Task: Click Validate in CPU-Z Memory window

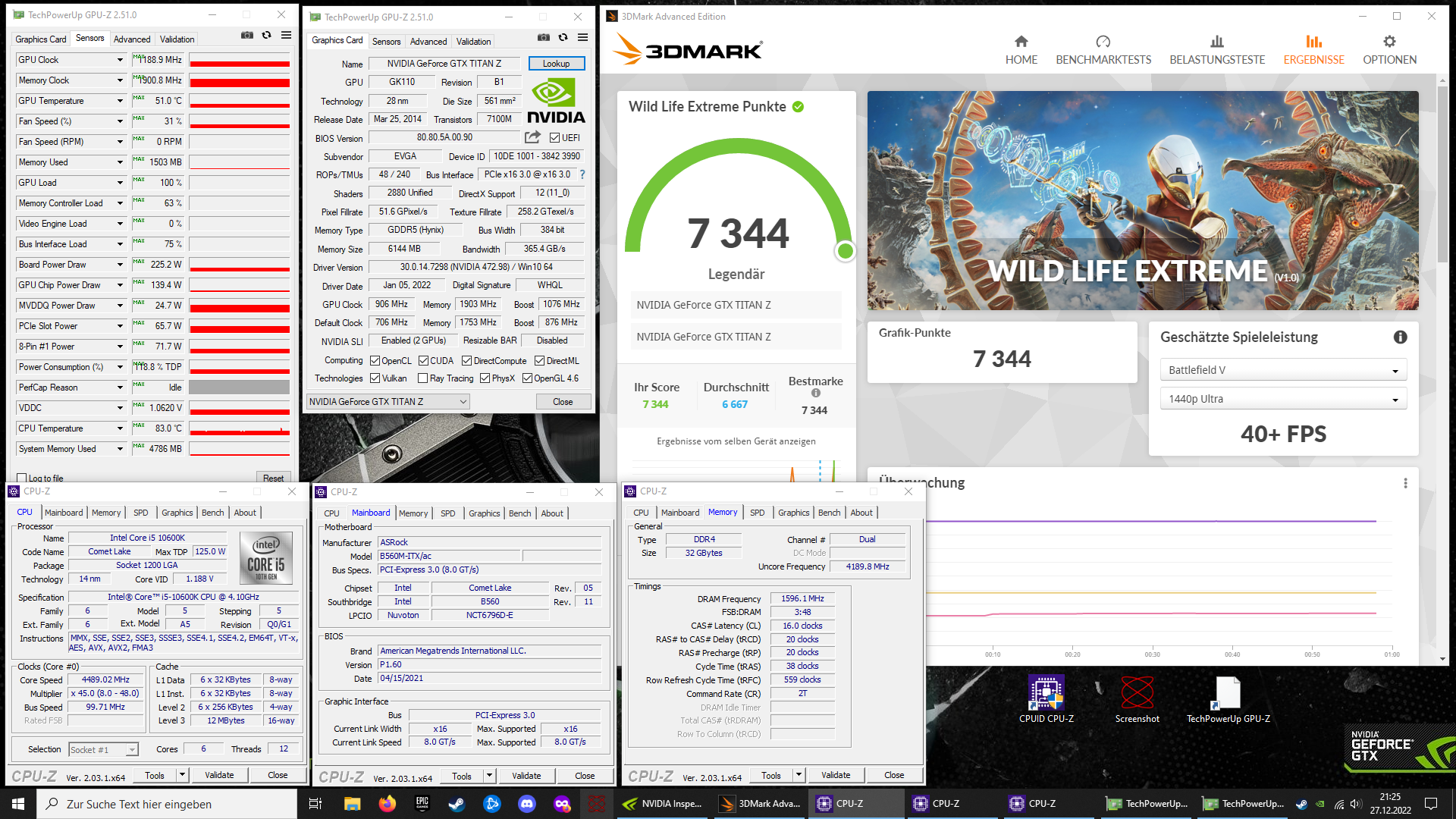Action: click(x=836, y=775)
